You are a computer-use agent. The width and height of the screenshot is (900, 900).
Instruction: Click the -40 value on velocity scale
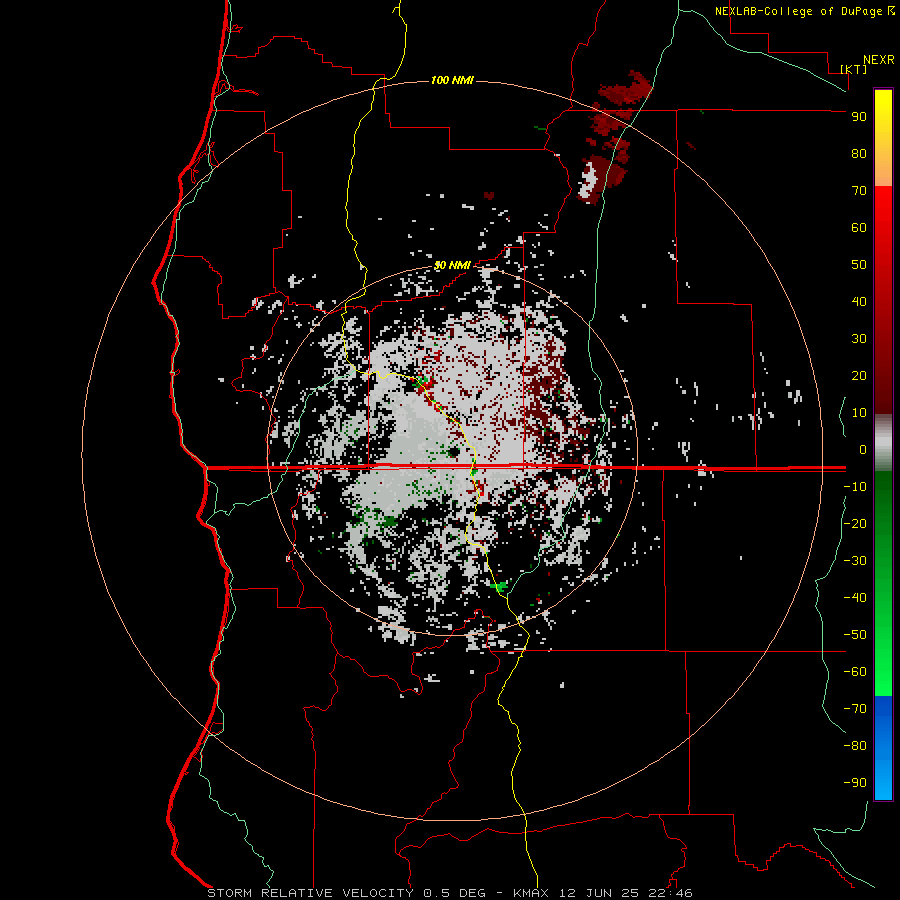coord(855,598)
